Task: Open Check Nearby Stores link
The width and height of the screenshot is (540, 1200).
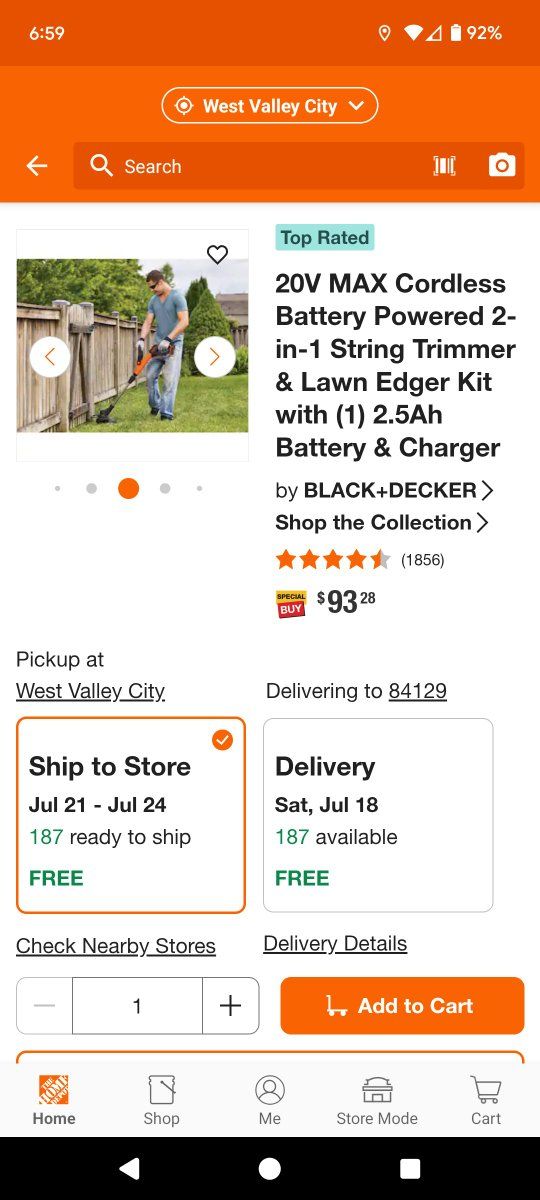Action: [116, 946]
